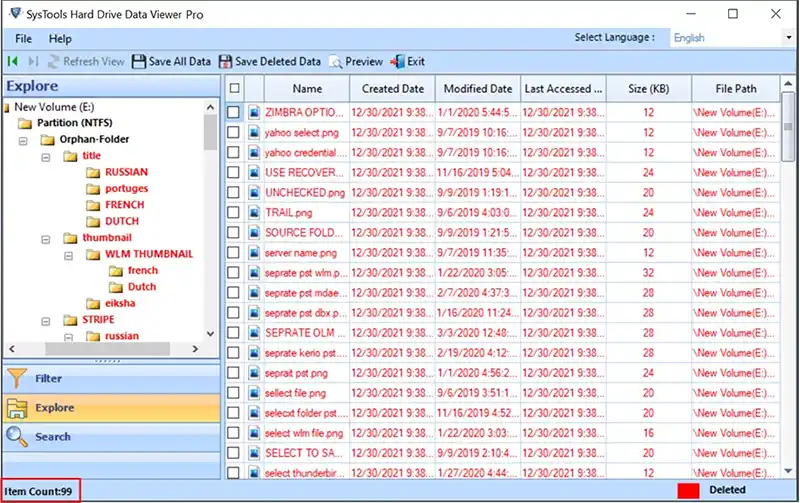Collapse the title folder node

[x=46, y=157]
